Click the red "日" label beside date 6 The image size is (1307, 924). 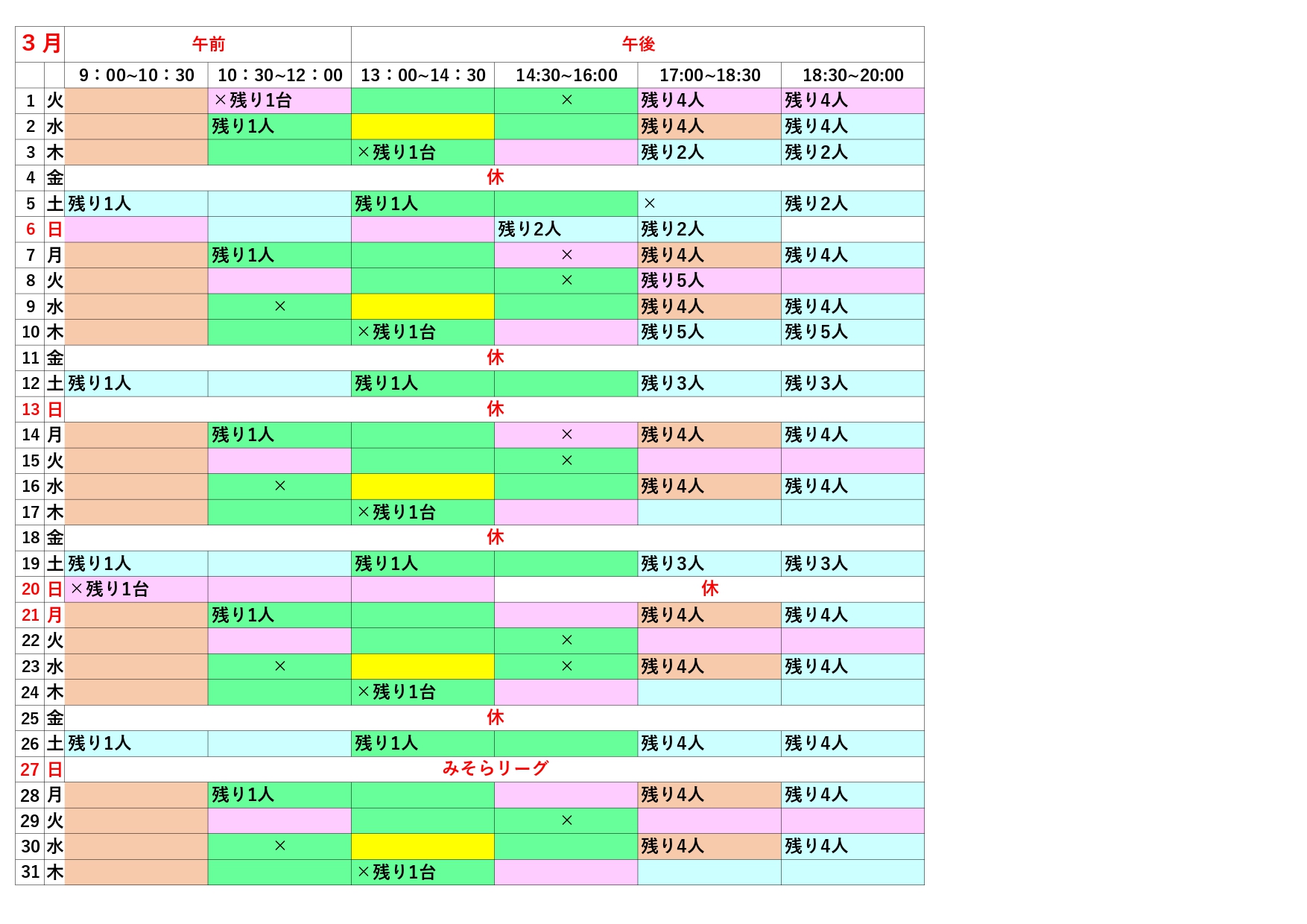tap(54, 230)
